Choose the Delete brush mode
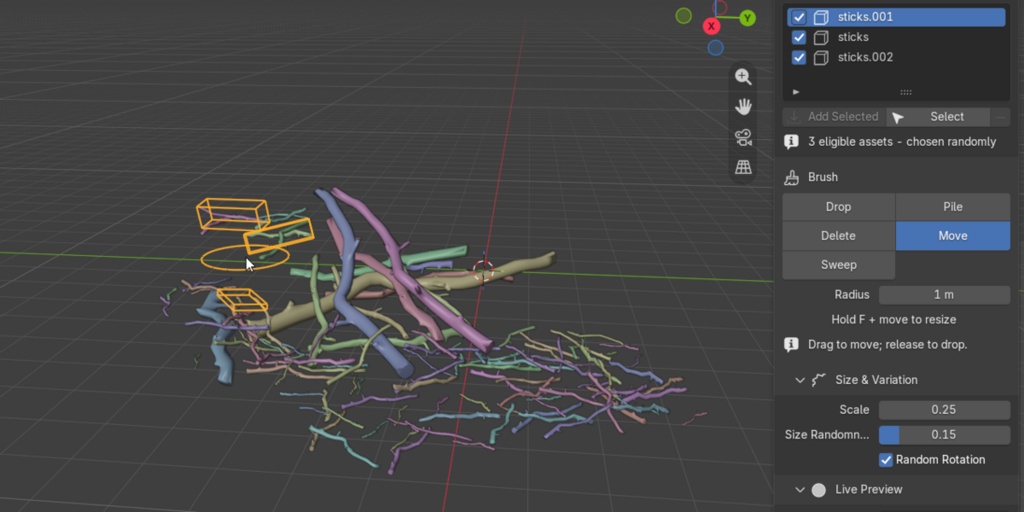 point(839,236)
